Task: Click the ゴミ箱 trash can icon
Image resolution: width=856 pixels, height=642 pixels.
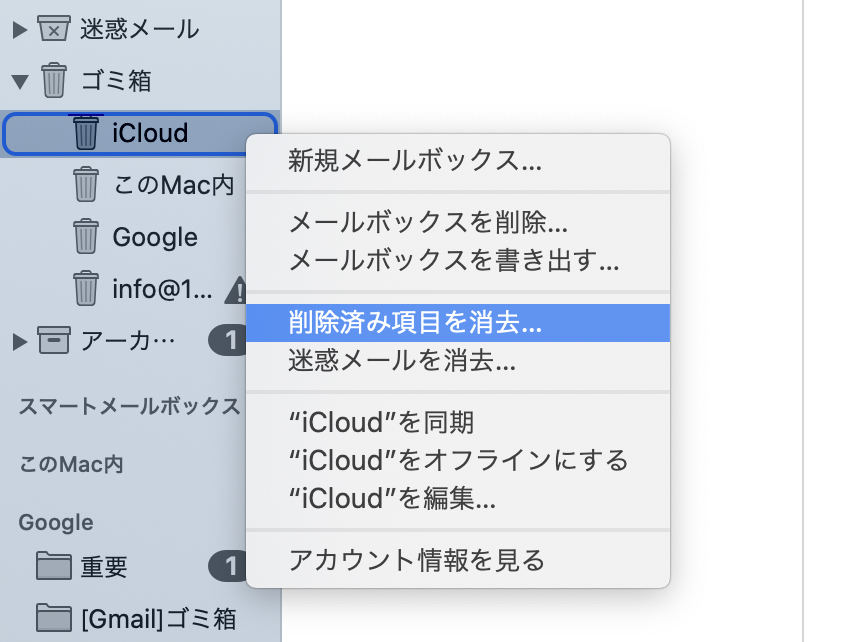Action: tap(54, 80)
